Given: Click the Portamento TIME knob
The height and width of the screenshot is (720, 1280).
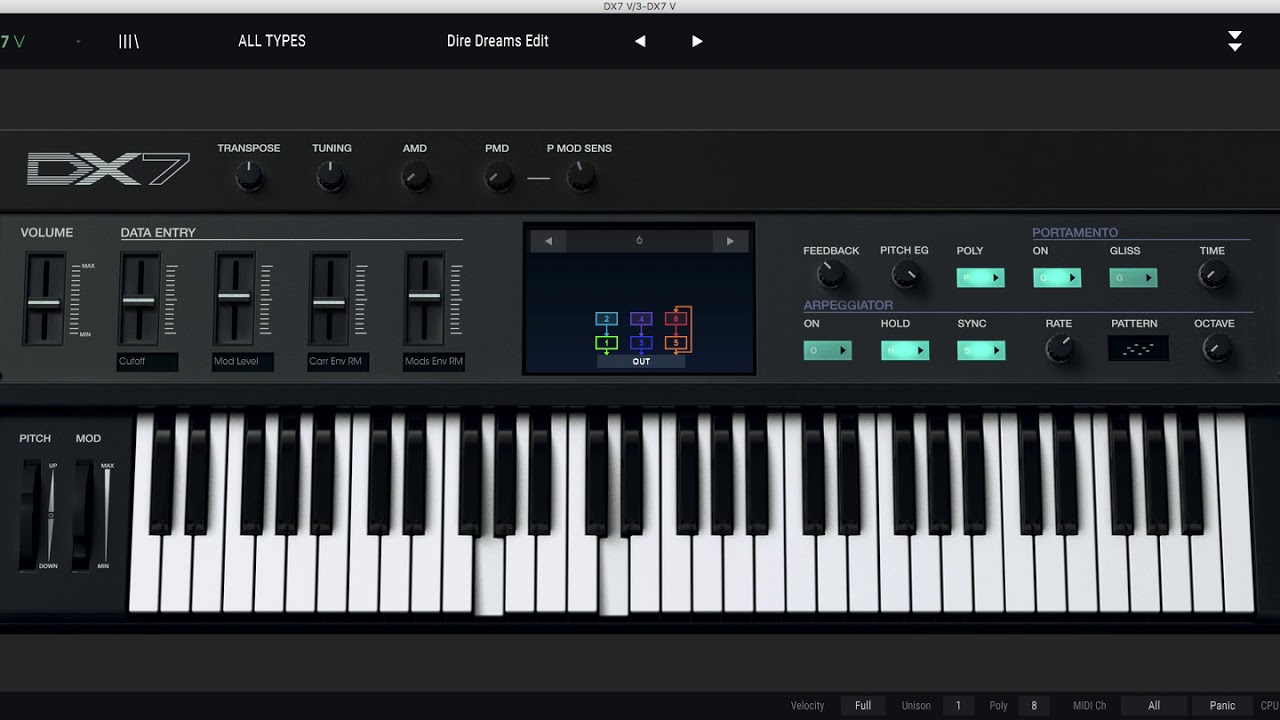Looking at the screenshot, I should pyautogui.click(x=1213, y=274).
